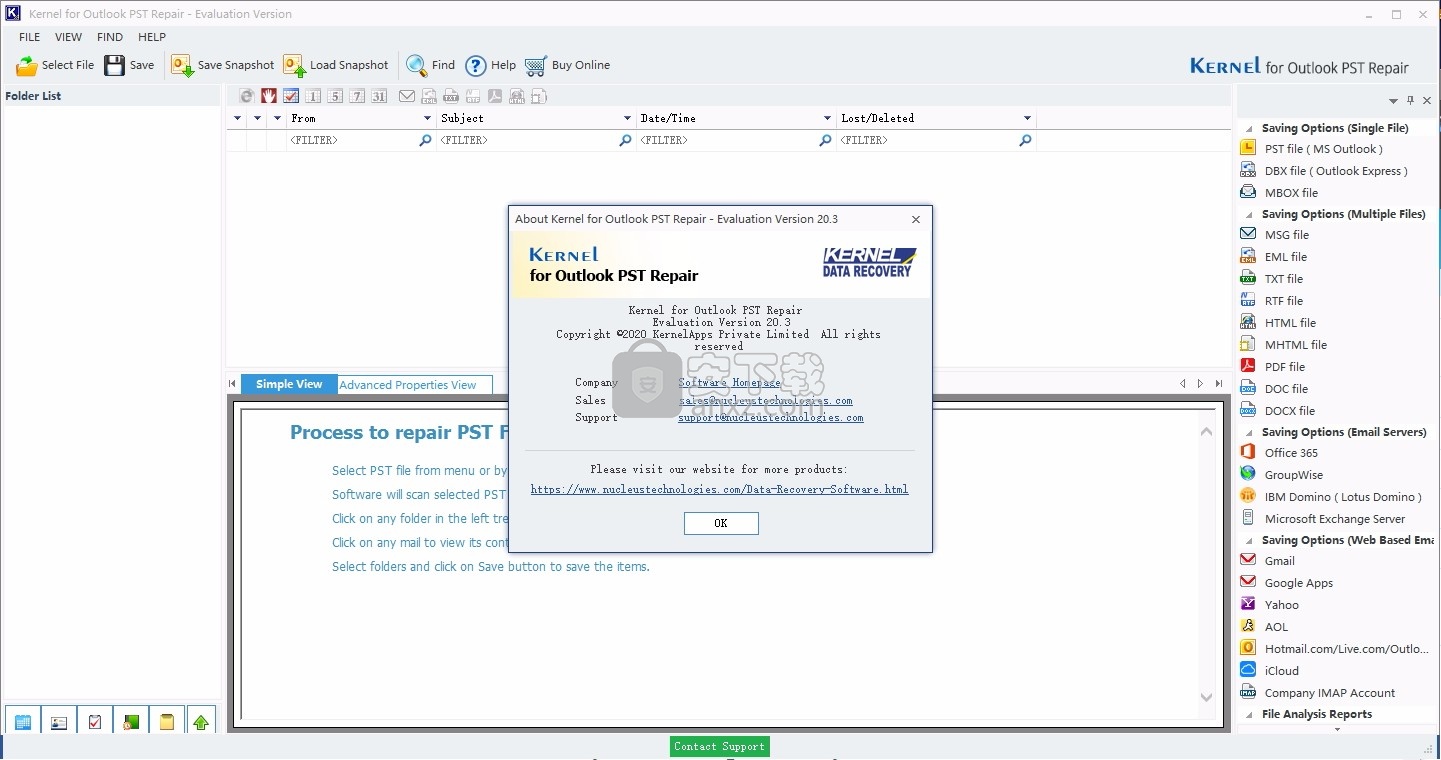Collapse the File Analysis Reports group

point(1249,715)
